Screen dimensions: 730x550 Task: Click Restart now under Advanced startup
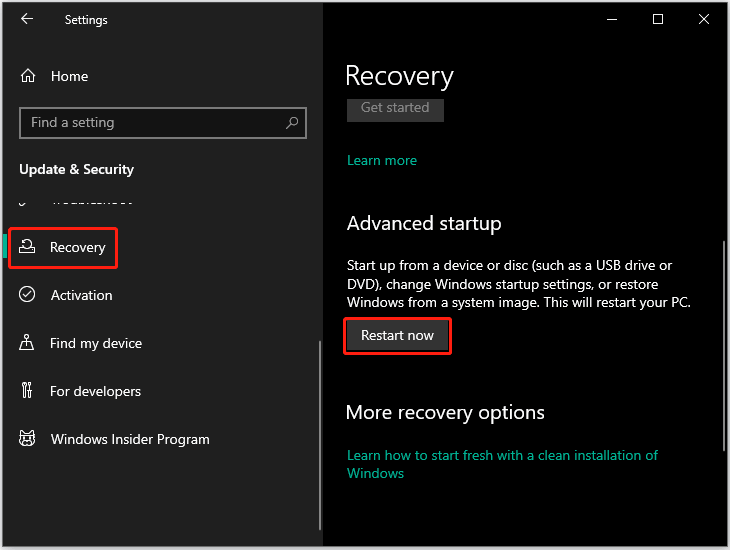click(x=397, y=336)
